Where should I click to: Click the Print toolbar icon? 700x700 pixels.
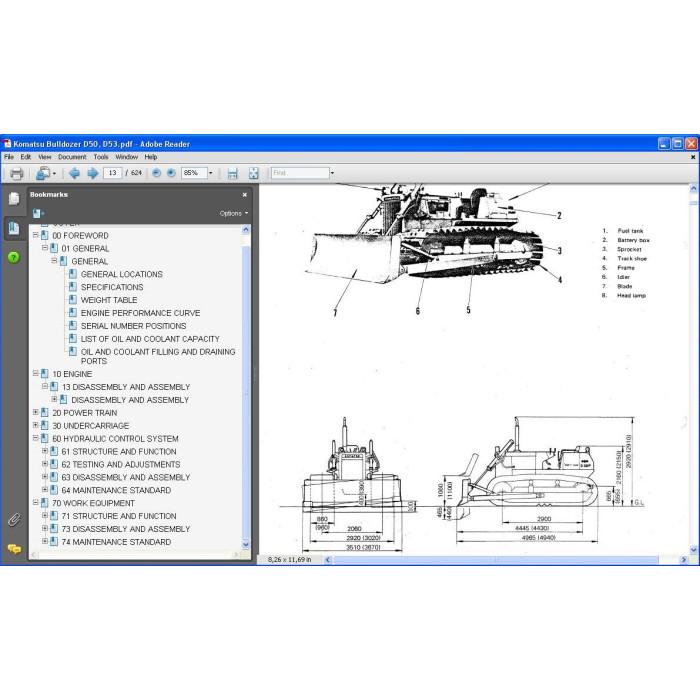click(x=17, y=173)
